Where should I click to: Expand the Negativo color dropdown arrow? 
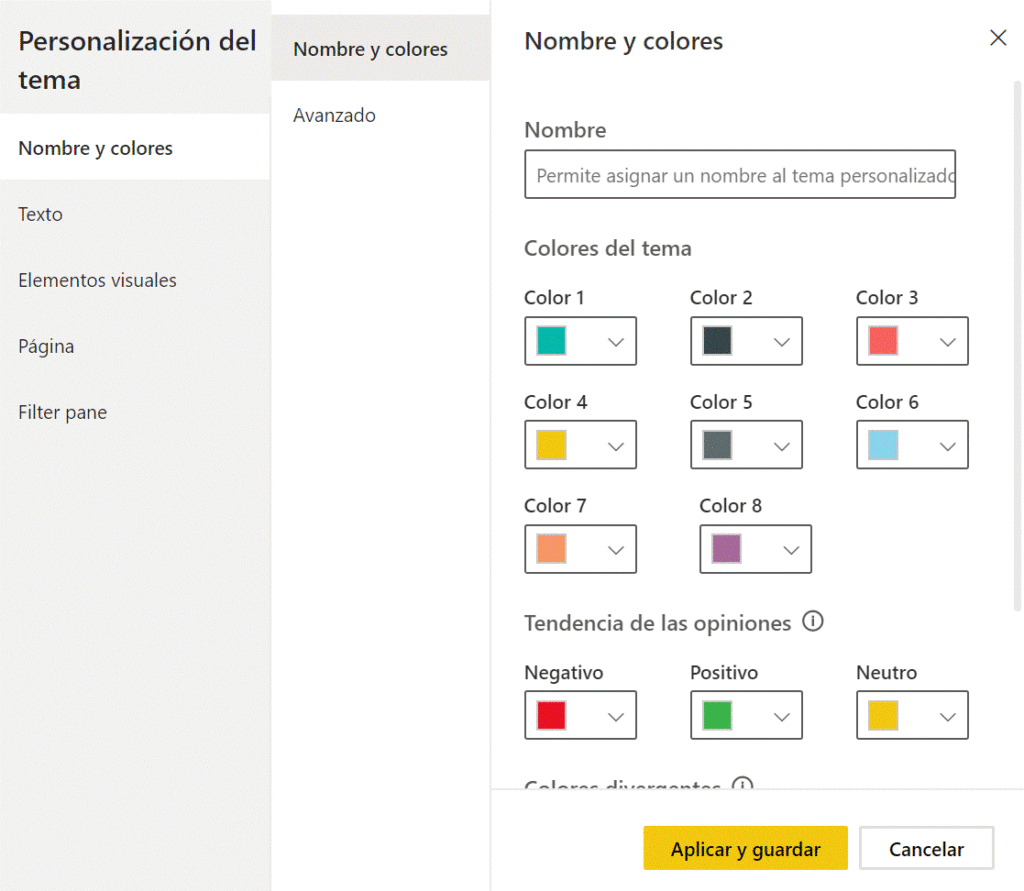click(x=616, y=717)
